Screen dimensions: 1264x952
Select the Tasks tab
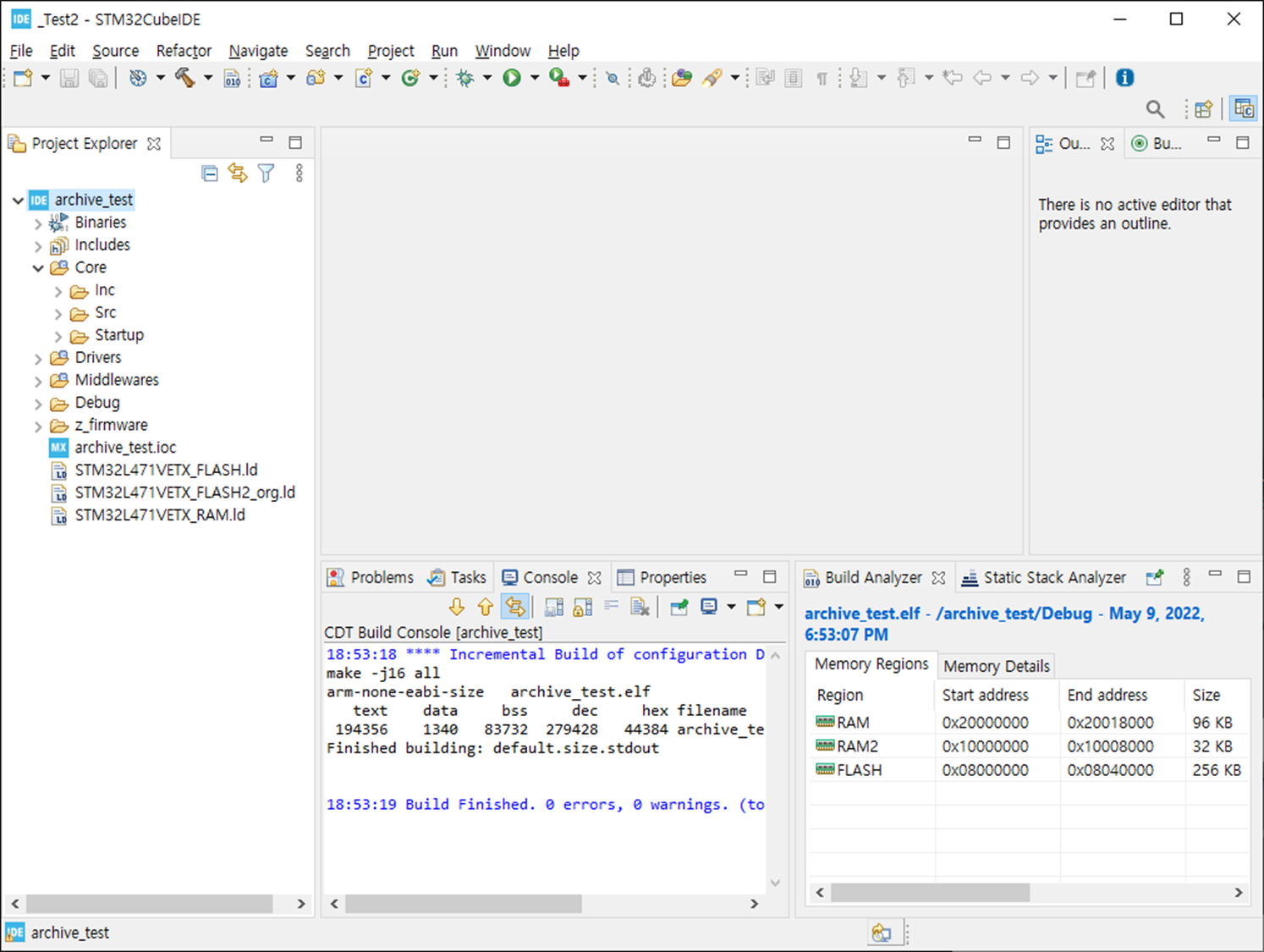(x=457, y=577)
